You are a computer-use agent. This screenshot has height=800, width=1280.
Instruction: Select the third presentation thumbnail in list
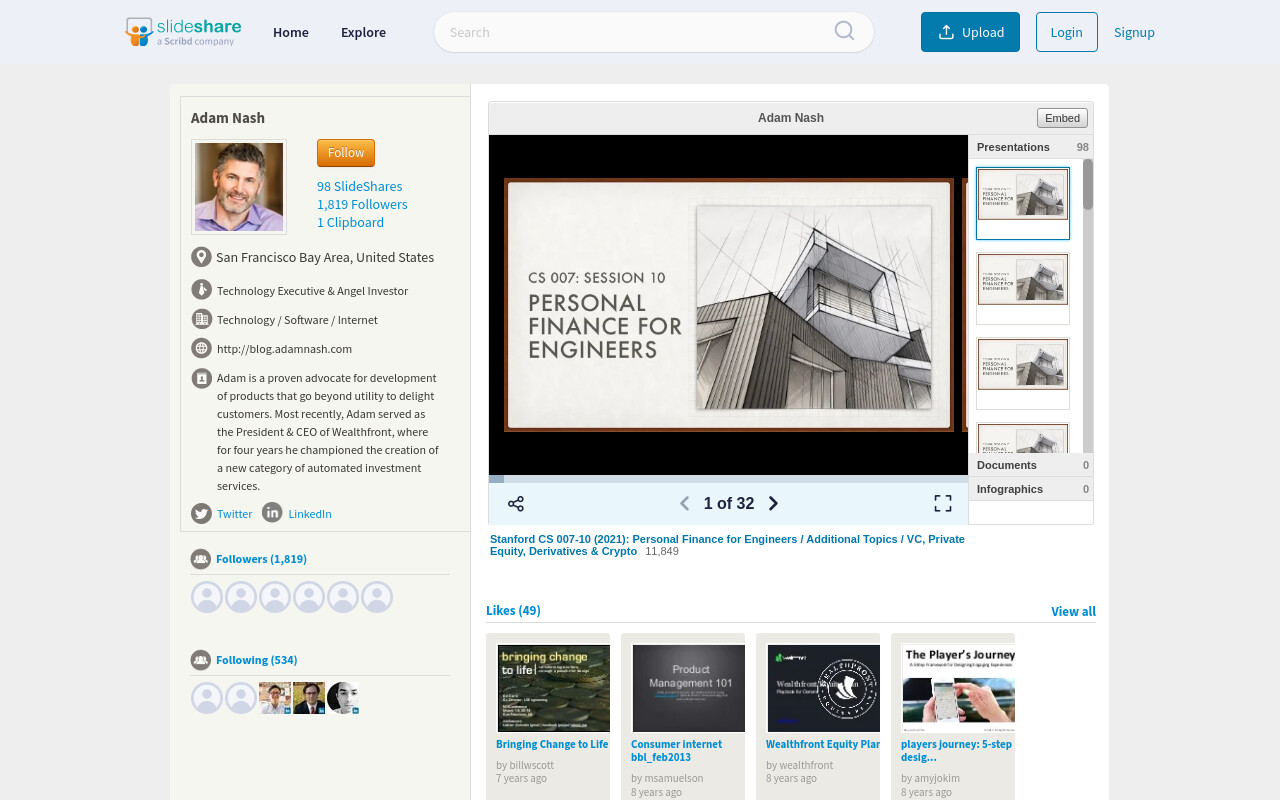1023,373
